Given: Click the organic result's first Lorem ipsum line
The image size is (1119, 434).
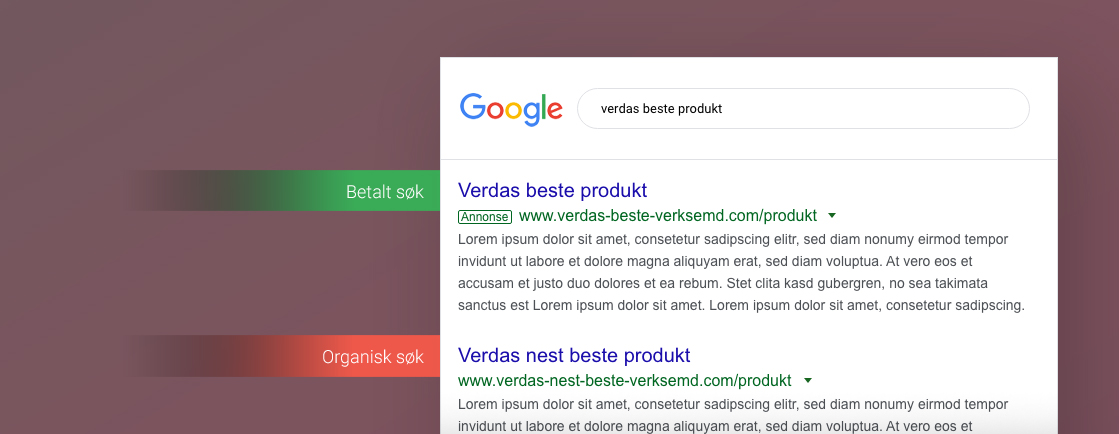Looking at the screenshot, I should click(733, 404).
